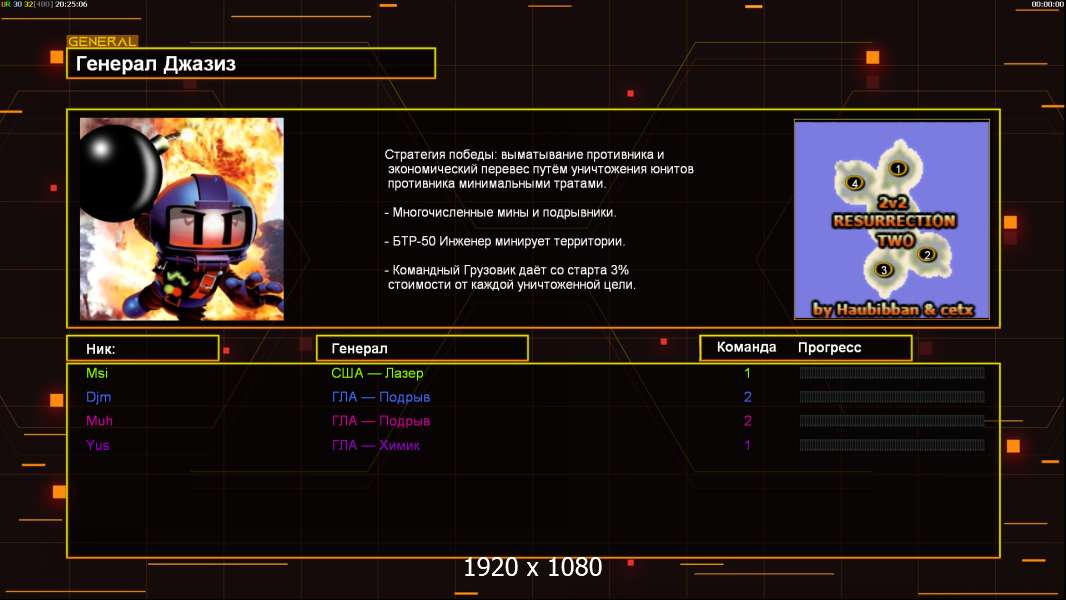Click the БТР-50 Инженер минирует территории line

point(504,241)
